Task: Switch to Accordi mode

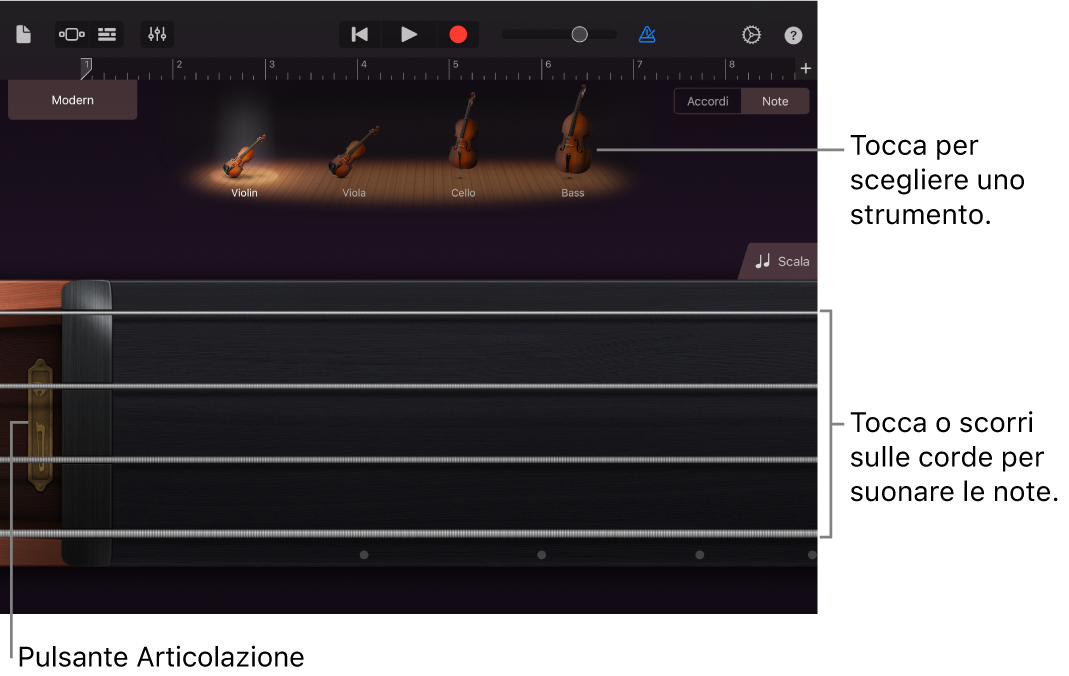Action: click(707, 101)
